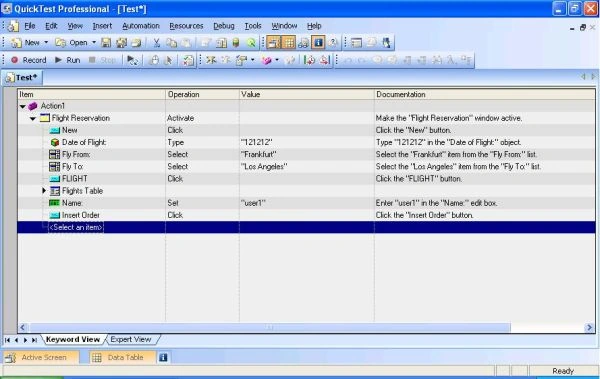The width and height of the screenshot is (600, 379).
Task: Click the Analog Recording pointer icon
Action: point(168,60)
